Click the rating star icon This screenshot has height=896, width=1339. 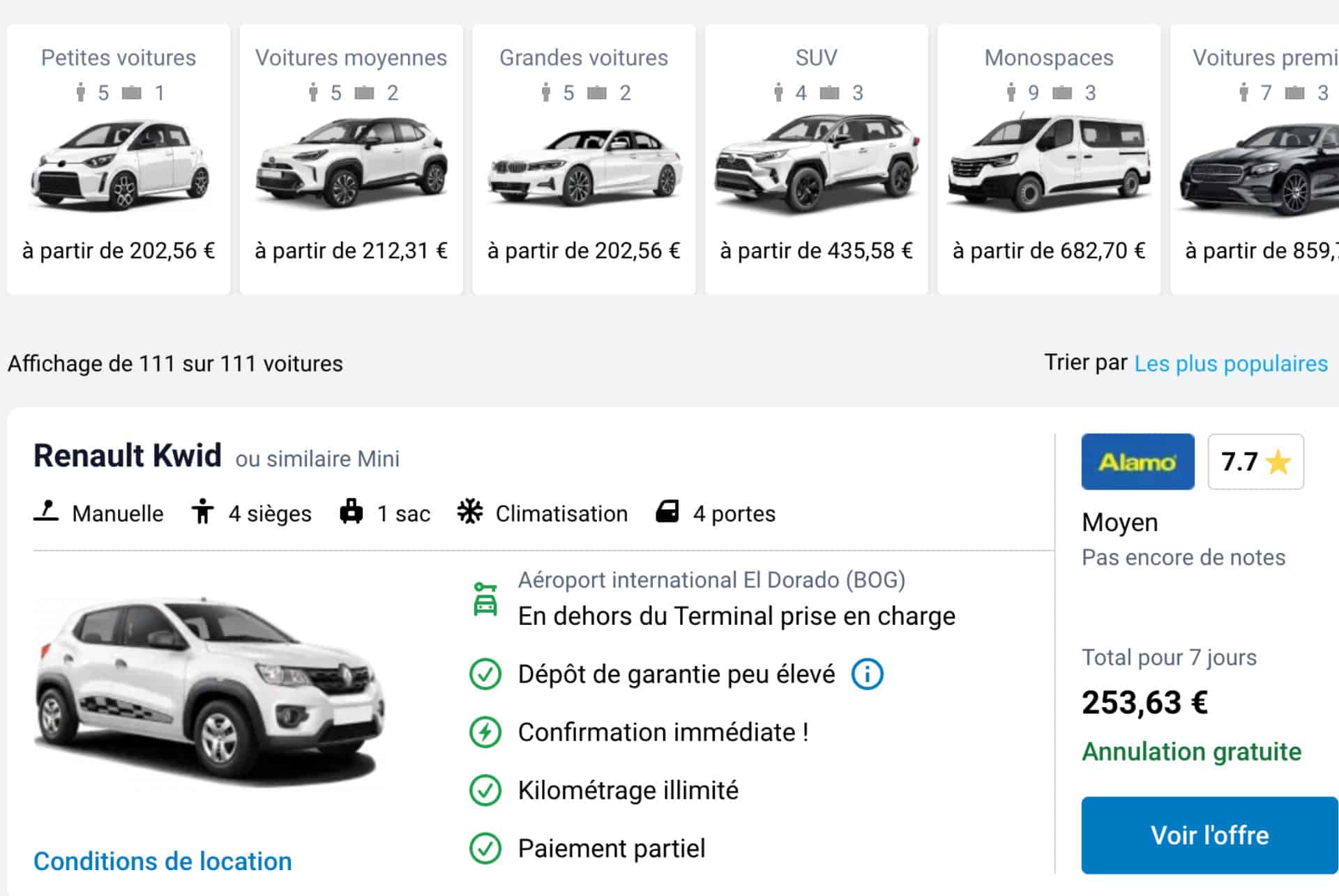(1278, 462)
